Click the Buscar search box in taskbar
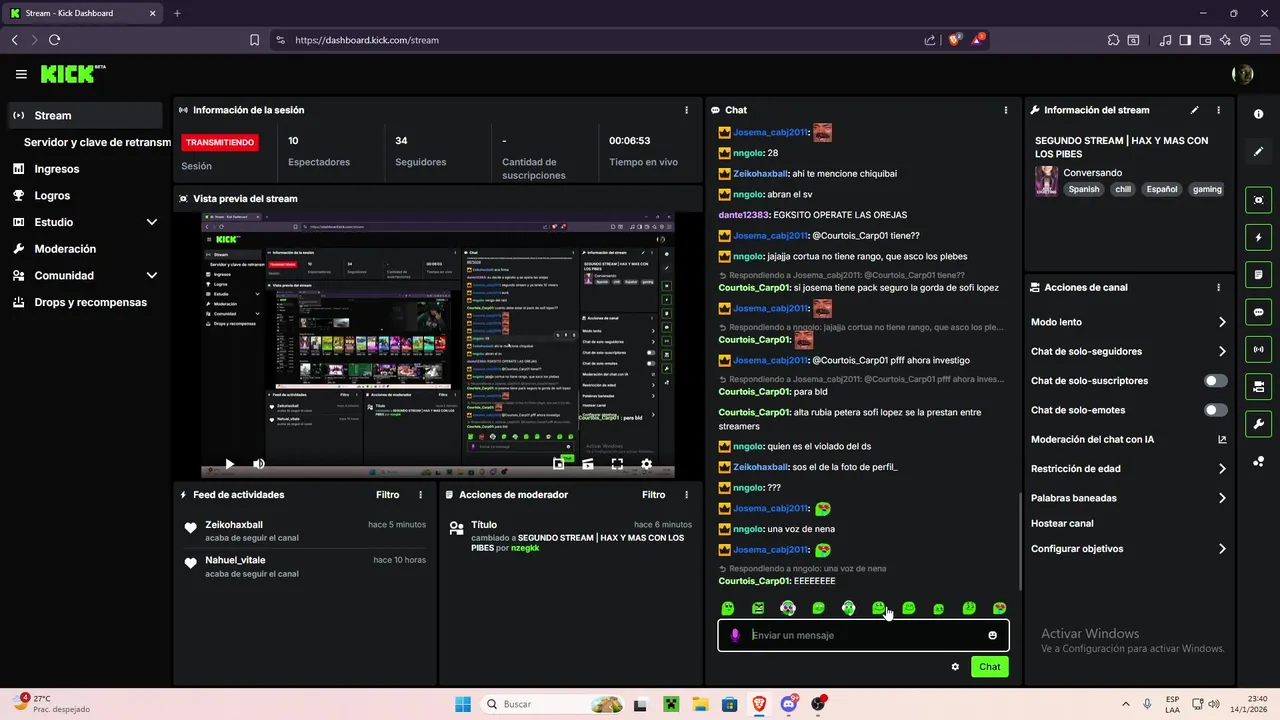The width and height of the screenshot is (1280, 720). pos(554,704)
